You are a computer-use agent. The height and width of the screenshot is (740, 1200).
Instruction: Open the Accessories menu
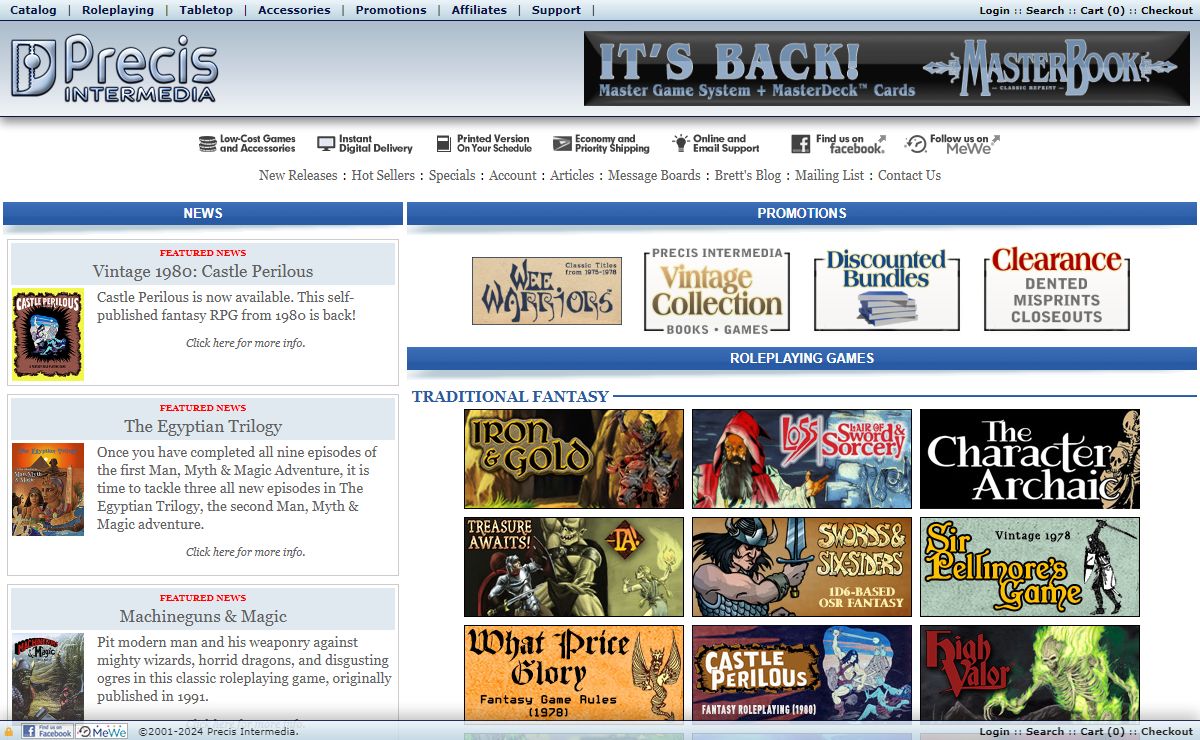(x=294, y=10)
